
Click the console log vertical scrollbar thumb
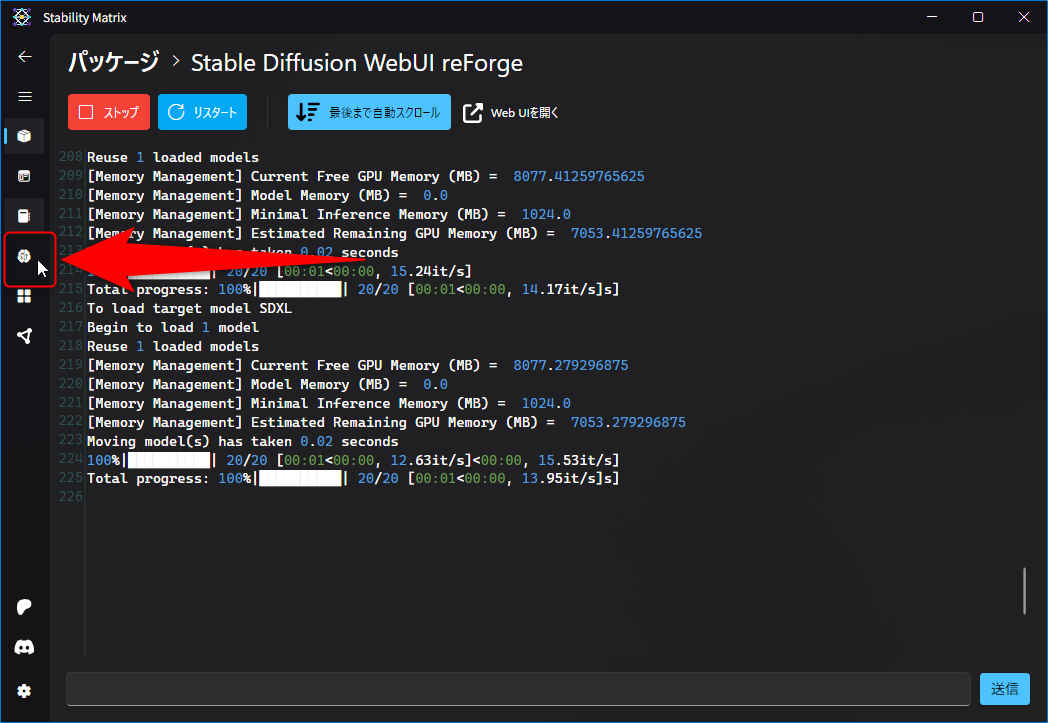pyautogui.click(x=1024, y=591)
